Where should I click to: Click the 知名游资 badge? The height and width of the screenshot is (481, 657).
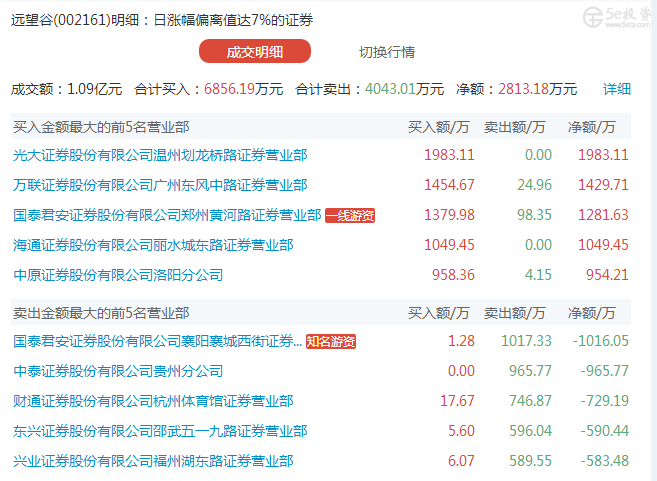tap(331, 341)
